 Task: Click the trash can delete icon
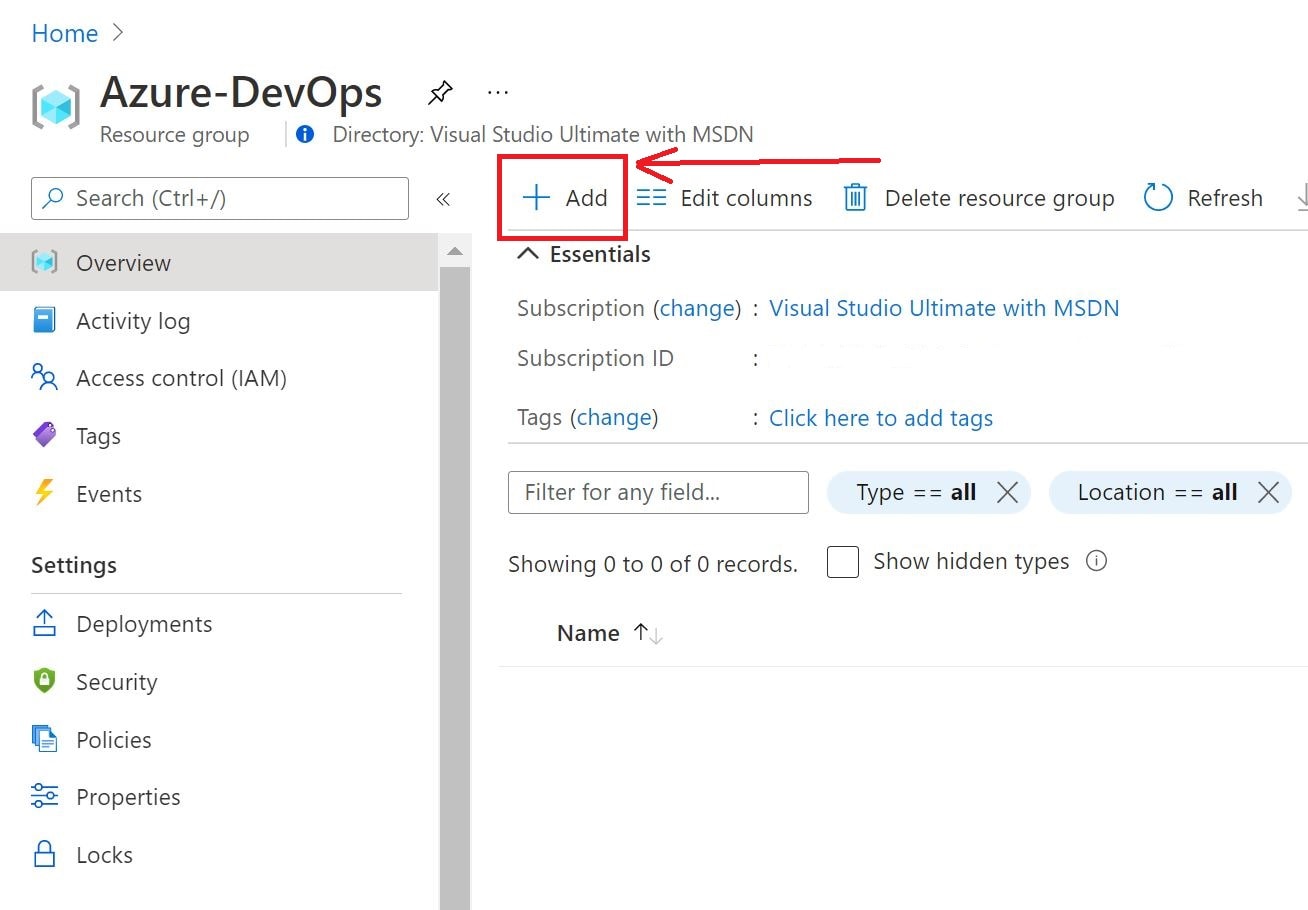pos(855,198)
